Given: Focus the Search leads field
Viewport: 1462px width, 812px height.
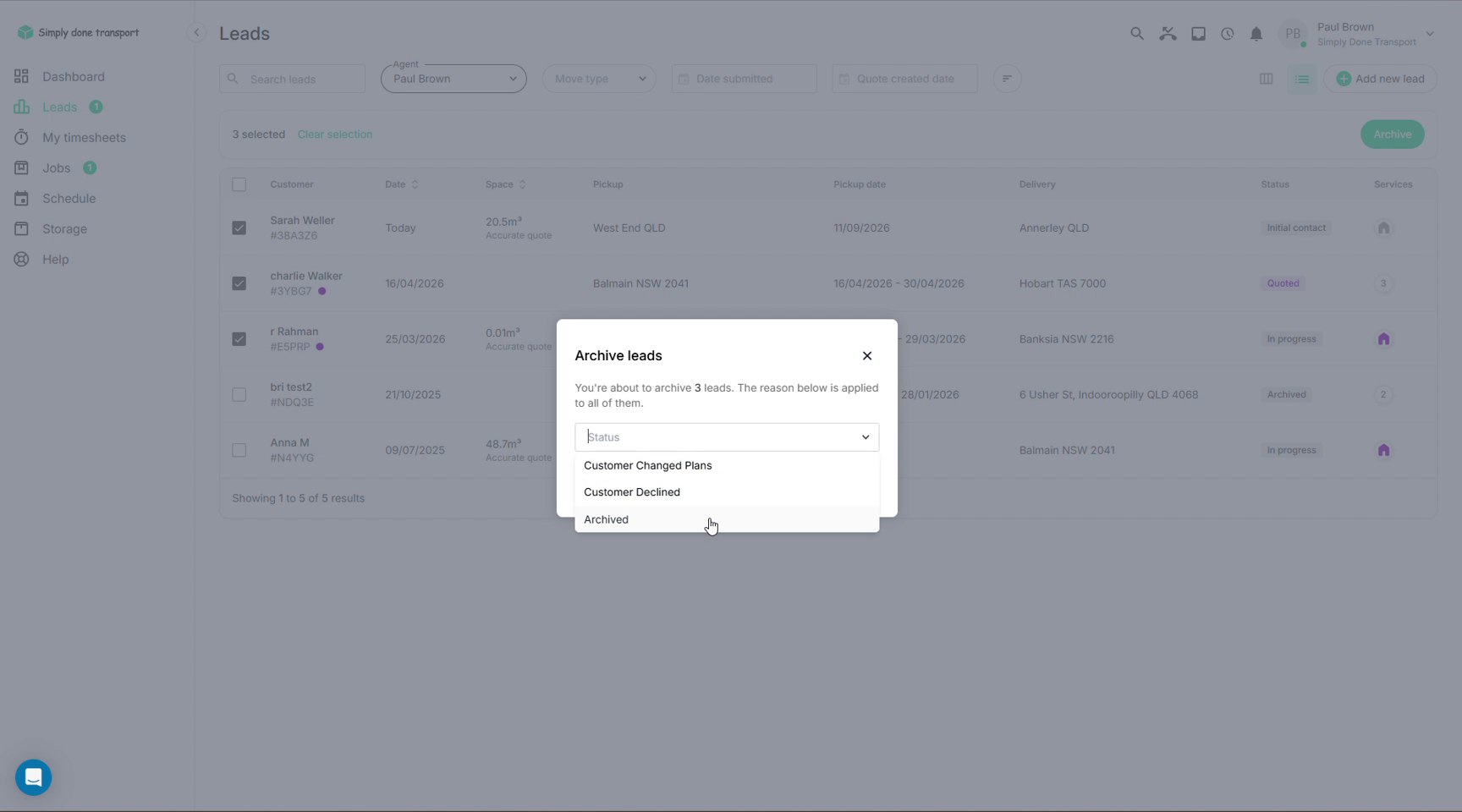Looking at the screenshot, I should click(x=293, y=79).
